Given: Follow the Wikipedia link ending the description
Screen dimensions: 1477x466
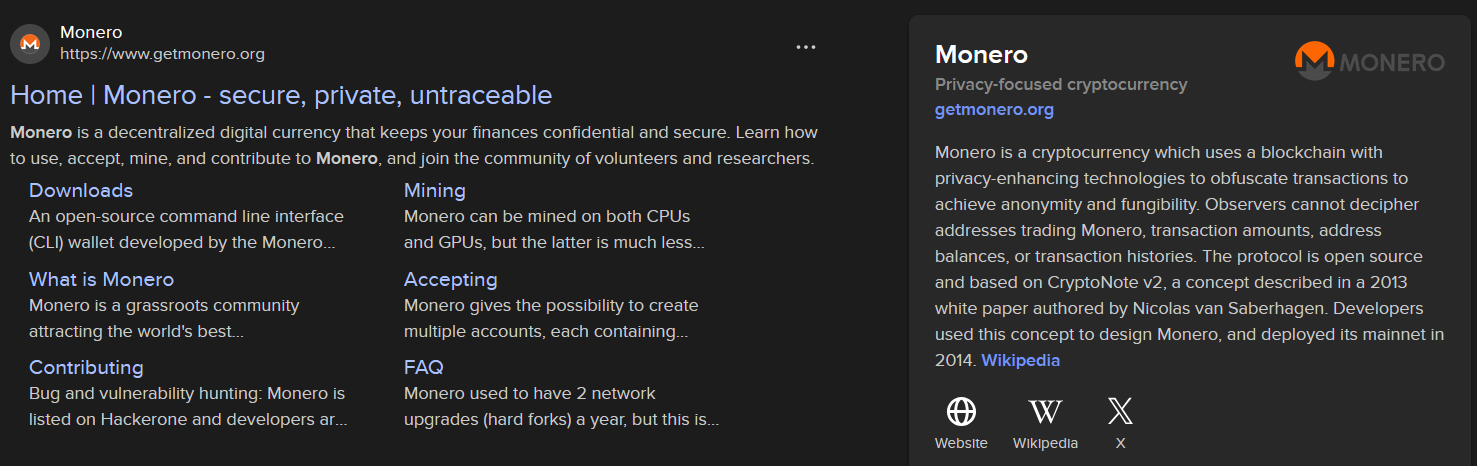Looking at the screenshot, I should pyautogui.click(x=1020, y=360).
